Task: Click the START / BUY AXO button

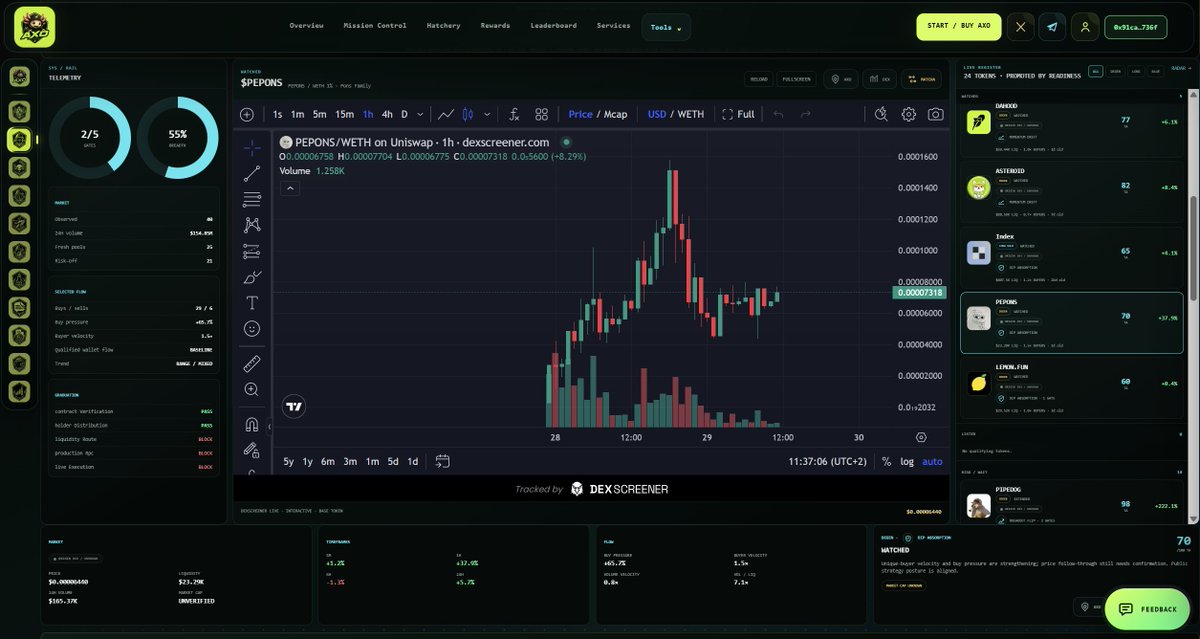Action: coord(958,26)
